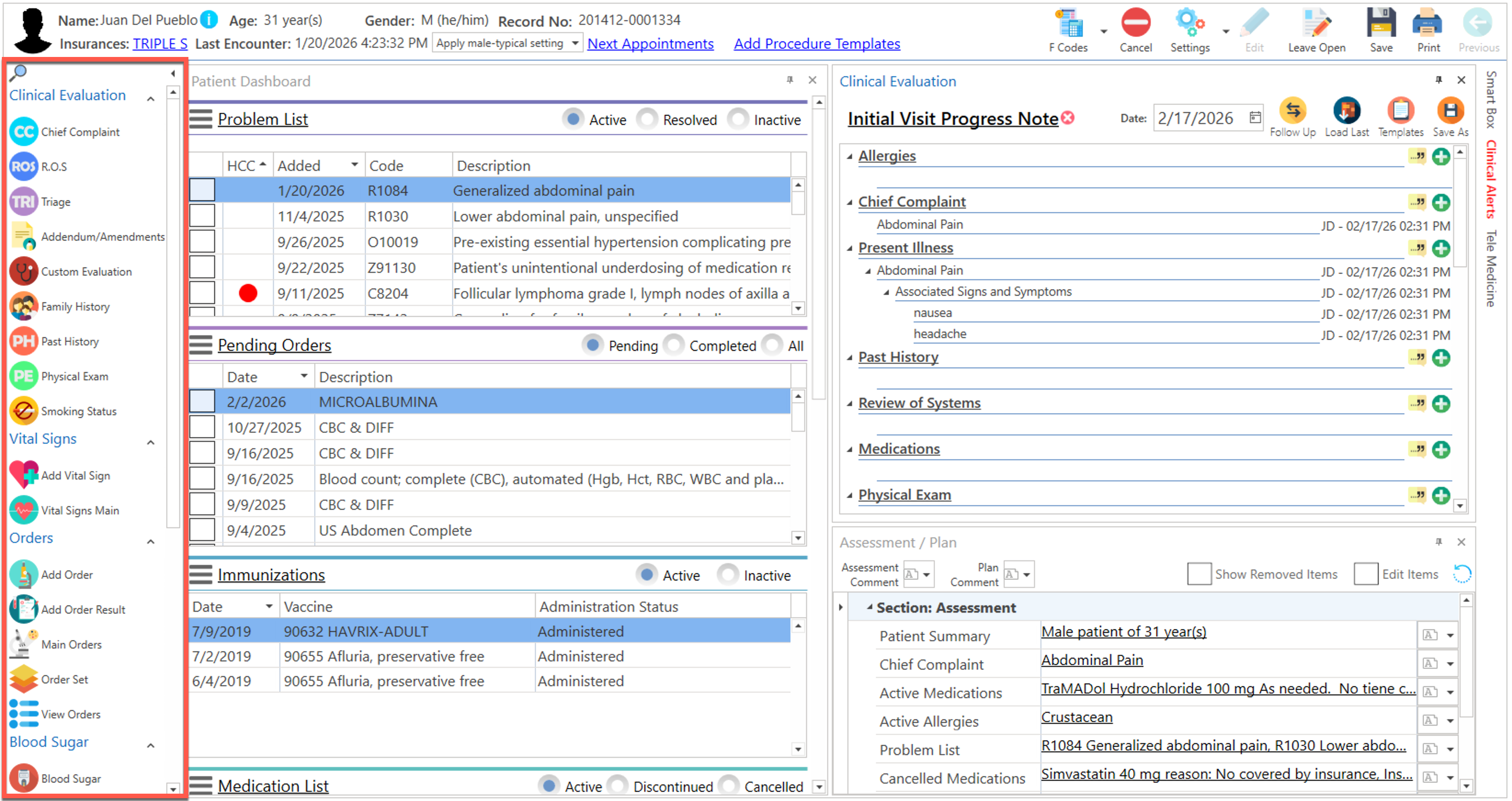Click the visit Date input field
Image resolution: width=1512 pixels, height=801 pixels.
(x=1197, y=118)
